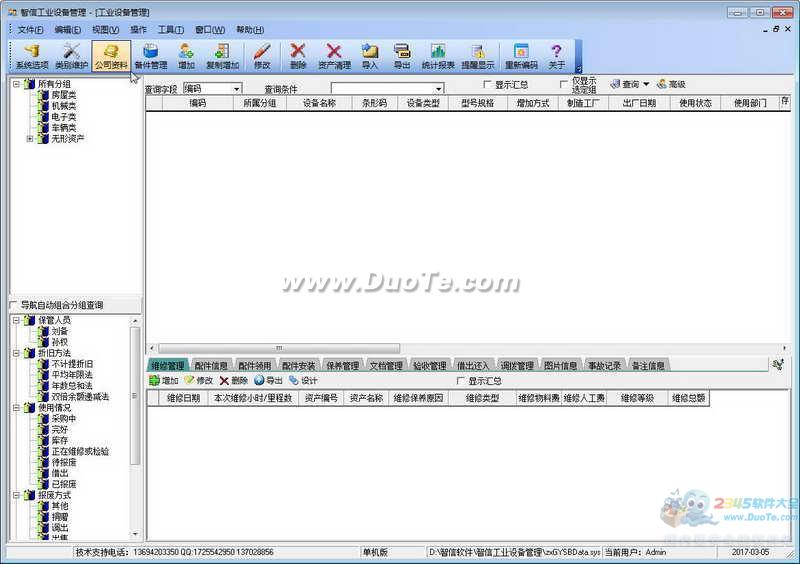Click tools icon at right of tab strip
The height and width of the screenshot is (564, 800).
(778, 364)
